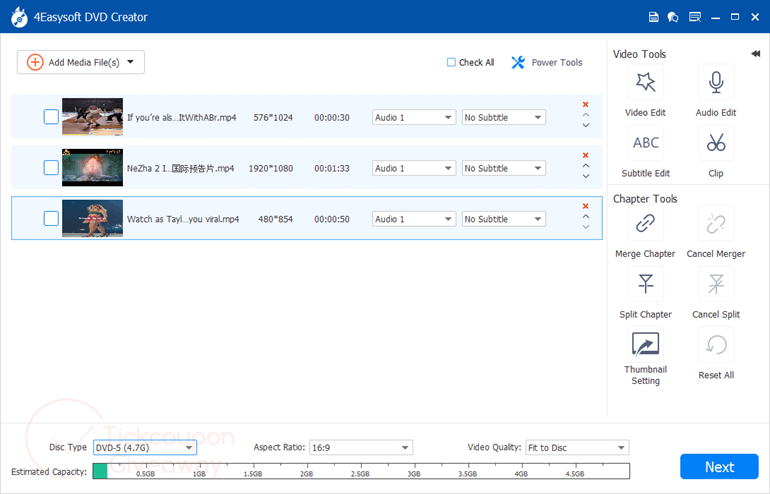Open Thumbnail Setting
Screen dimensions: 770x494
tap(645, 345)
